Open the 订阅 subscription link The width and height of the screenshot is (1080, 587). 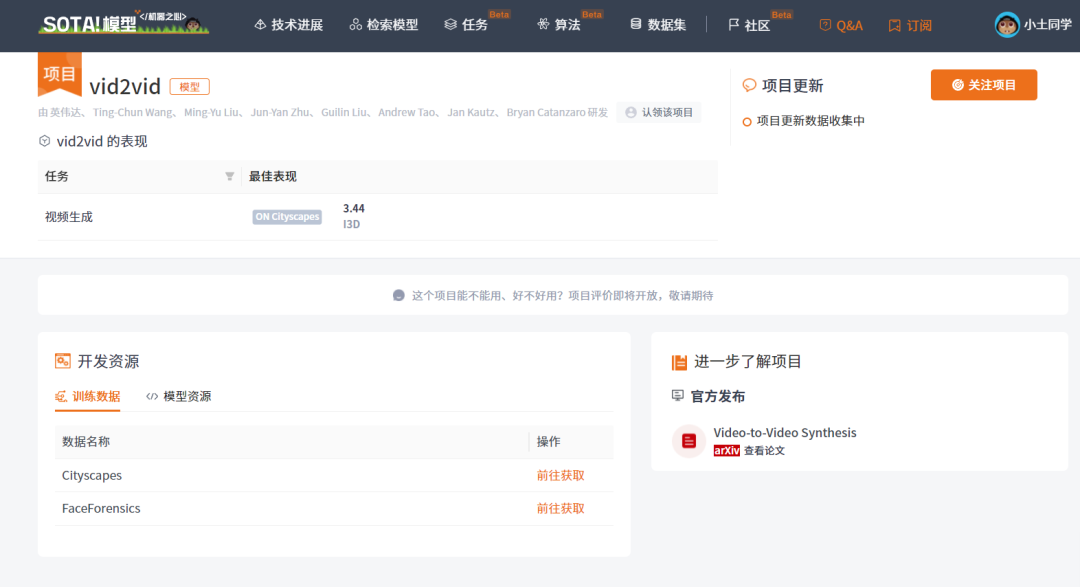pos(910,25)
